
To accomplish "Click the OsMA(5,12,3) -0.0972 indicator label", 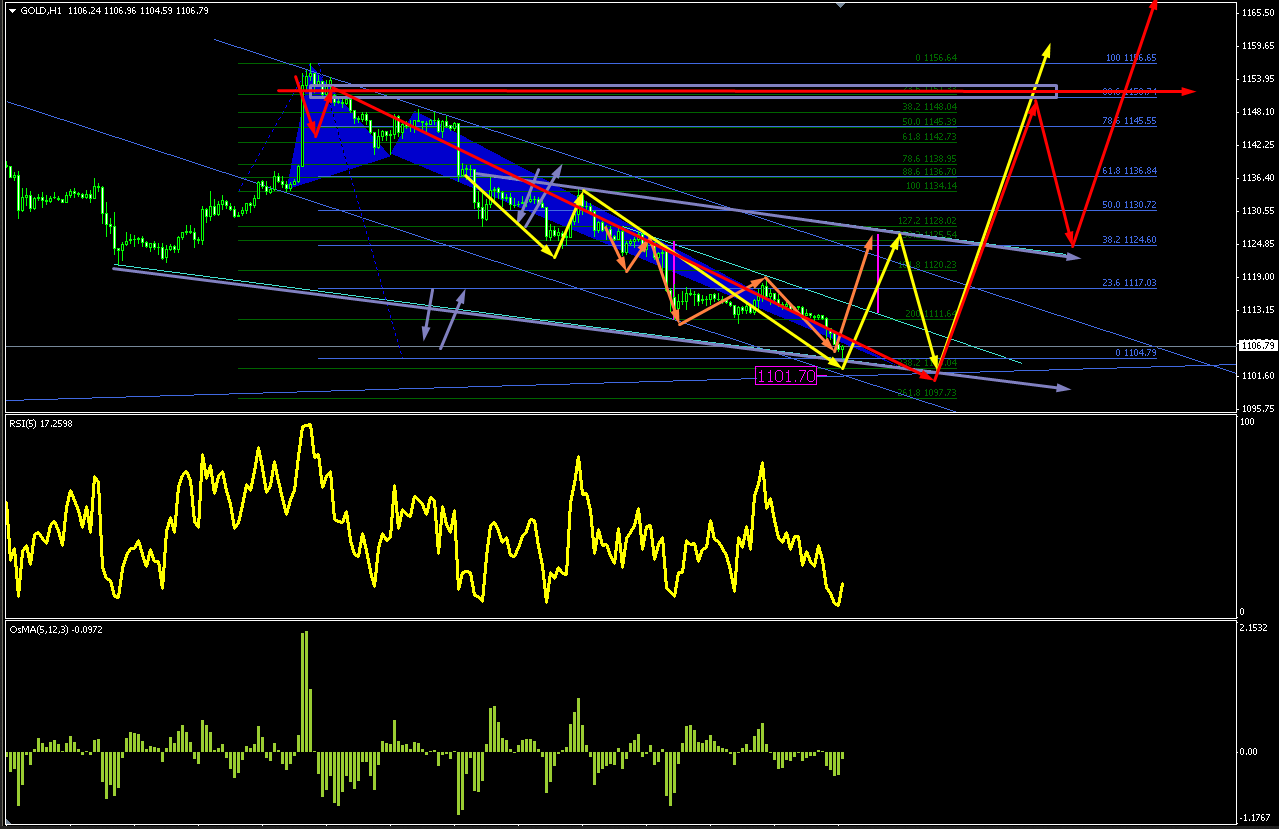I will click(55, 629).
